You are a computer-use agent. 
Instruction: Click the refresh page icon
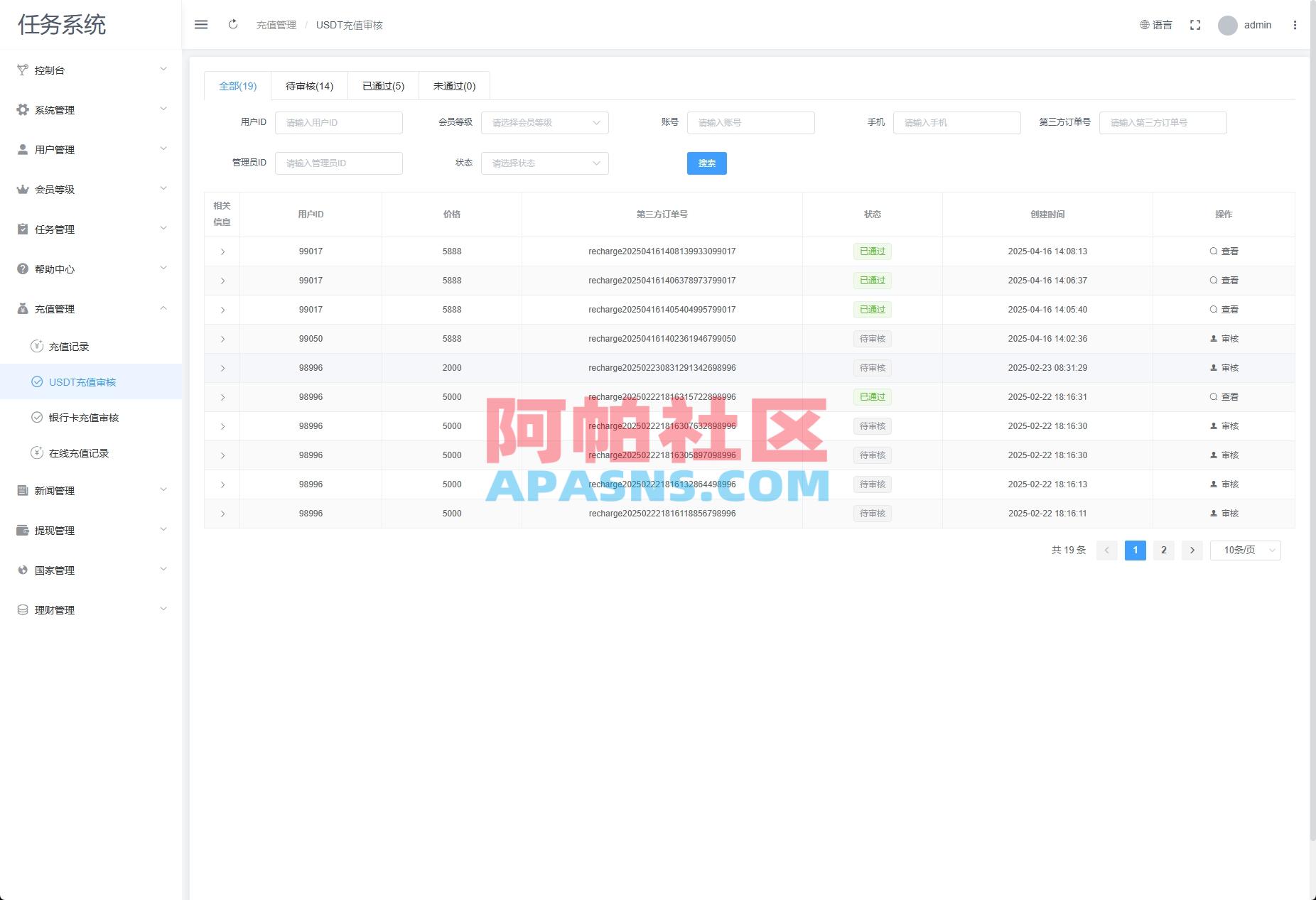tap(233, 24)
